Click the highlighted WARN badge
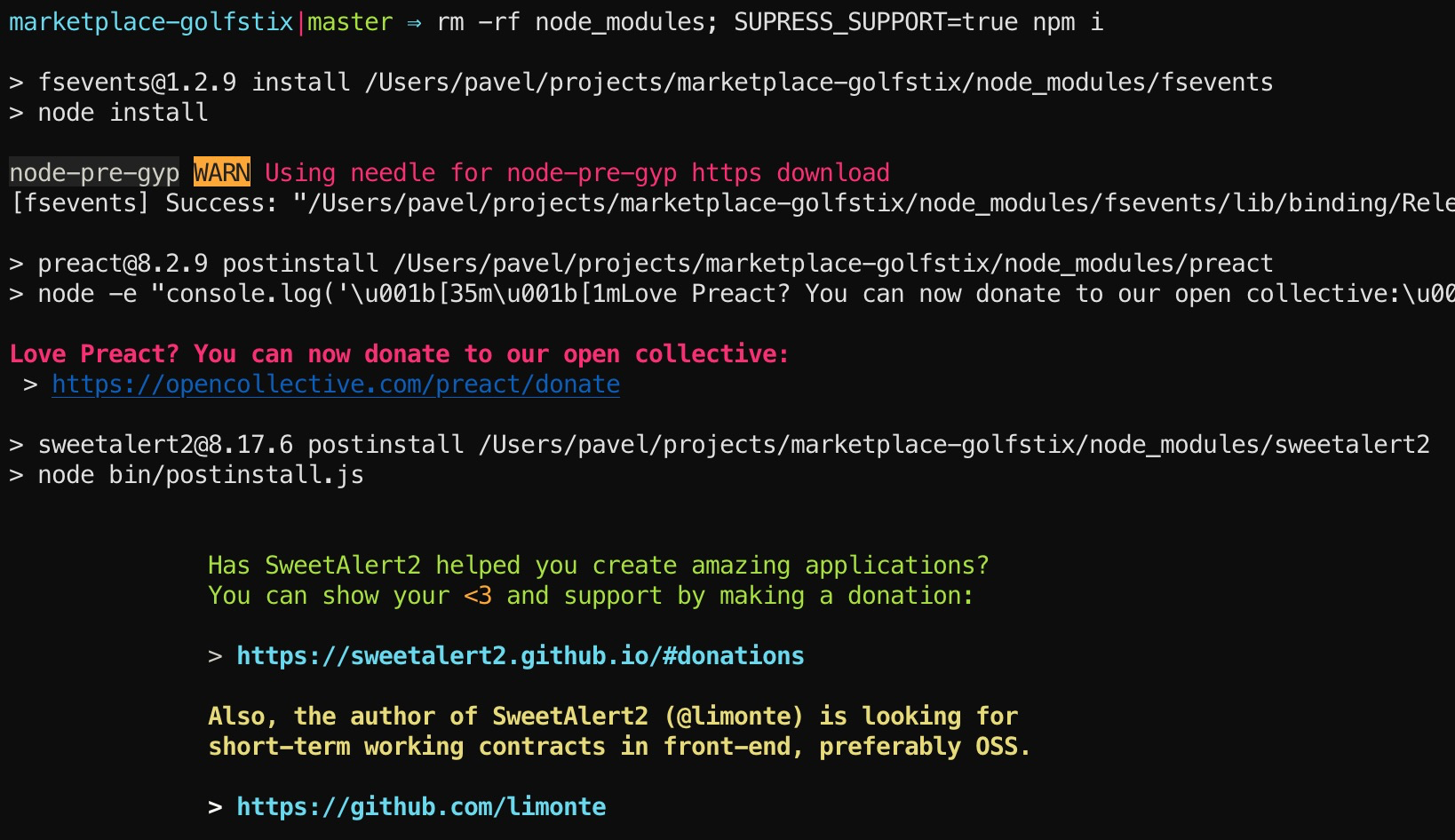 pyautogui.click(x=221, y=172)
